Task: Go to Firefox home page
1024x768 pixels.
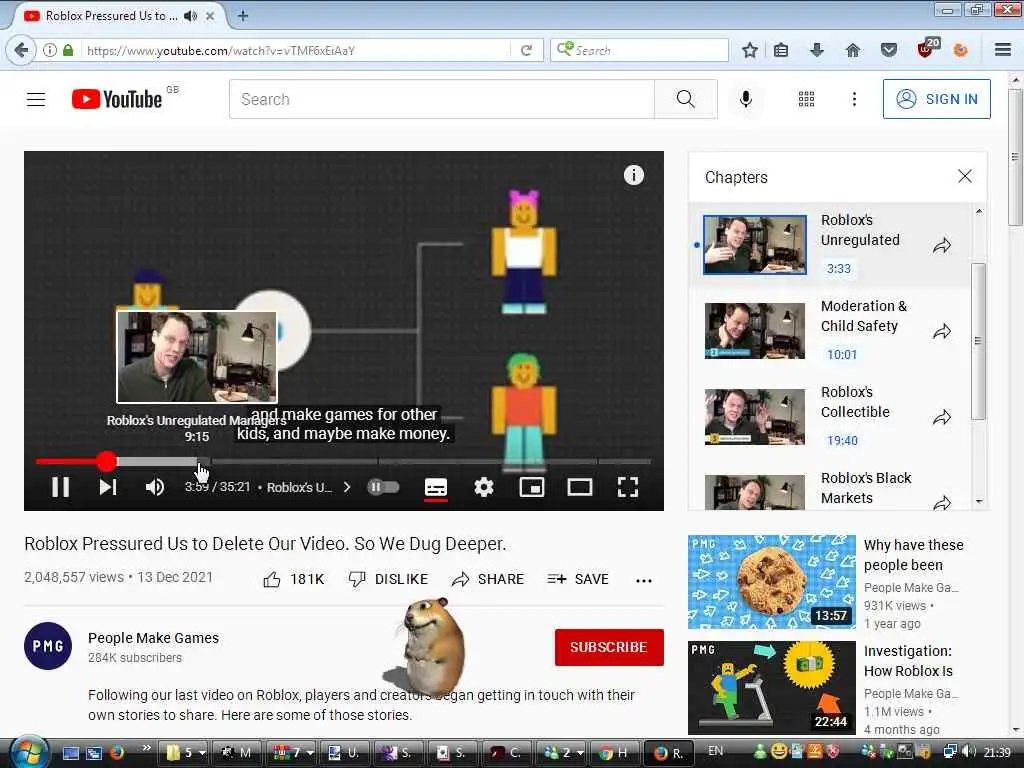Action: pyautogui.click(x=853, y=50)
